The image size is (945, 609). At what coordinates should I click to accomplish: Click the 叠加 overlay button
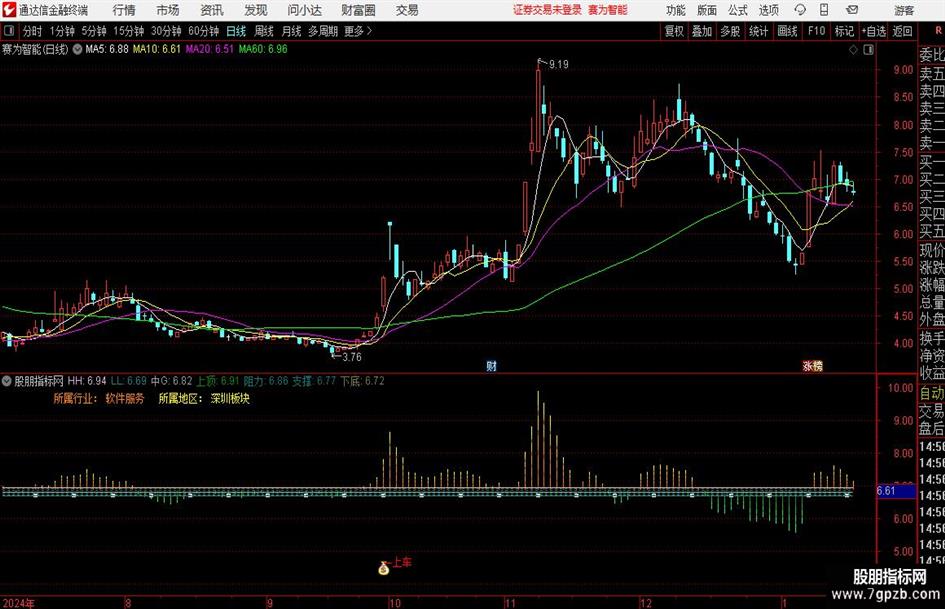[x=702, y=31]
